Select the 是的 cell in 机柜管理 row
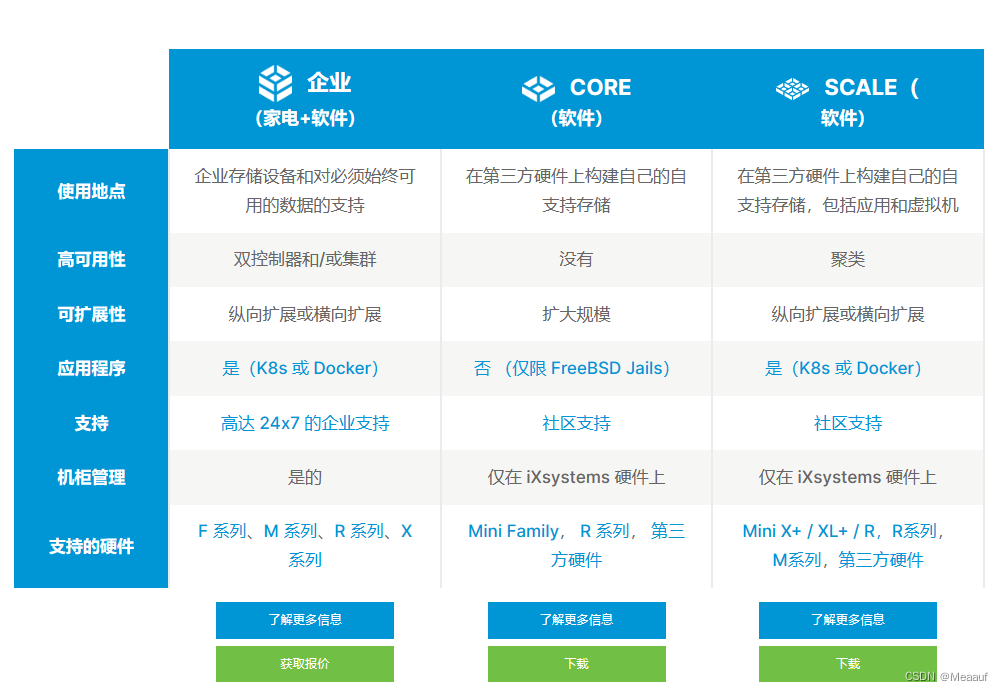This screenshot has height=691, width=1003. click(x=304, y=478)
